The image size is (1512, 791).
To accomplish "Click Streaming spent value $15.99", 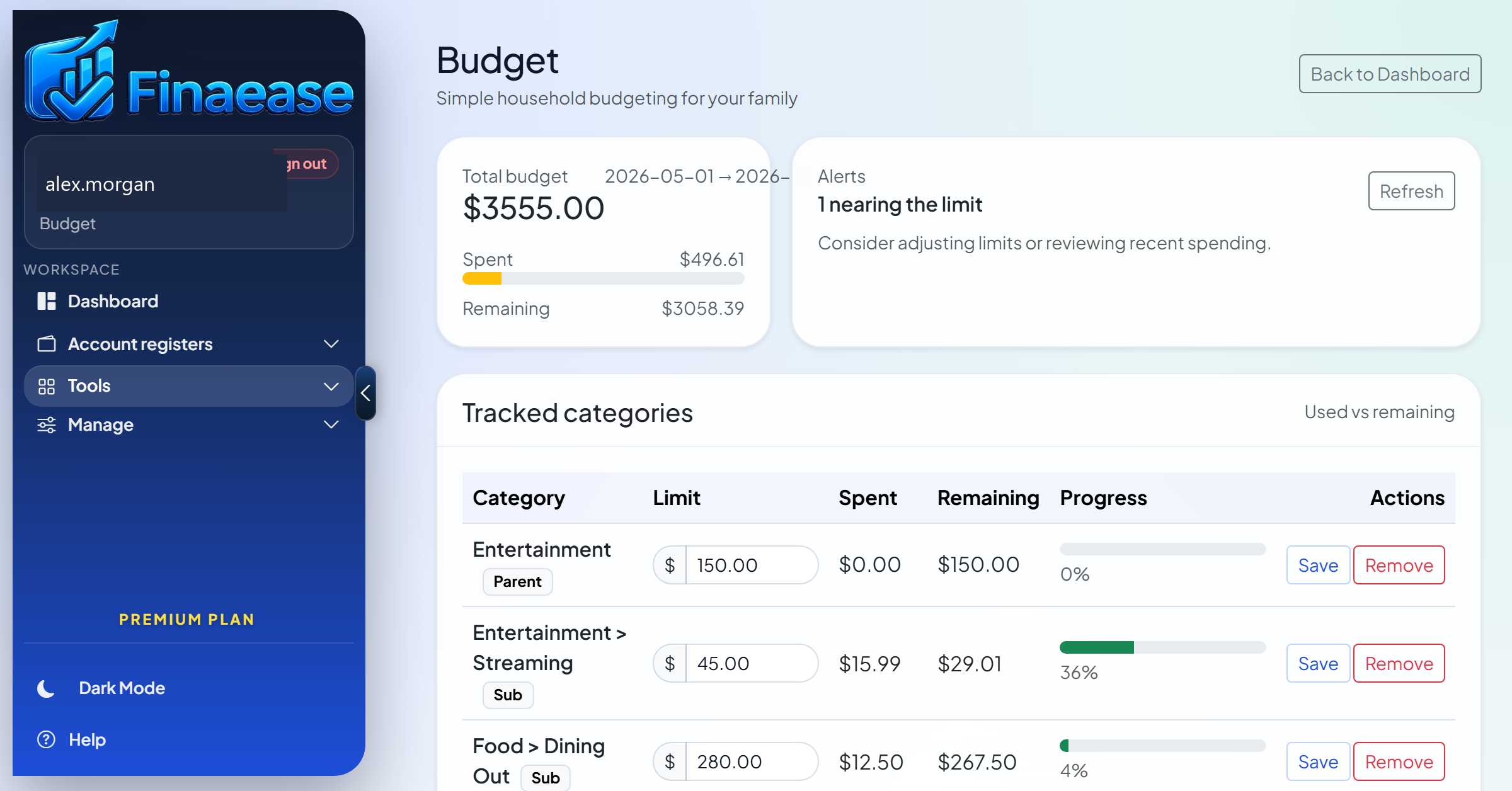I will pos(869,664).
